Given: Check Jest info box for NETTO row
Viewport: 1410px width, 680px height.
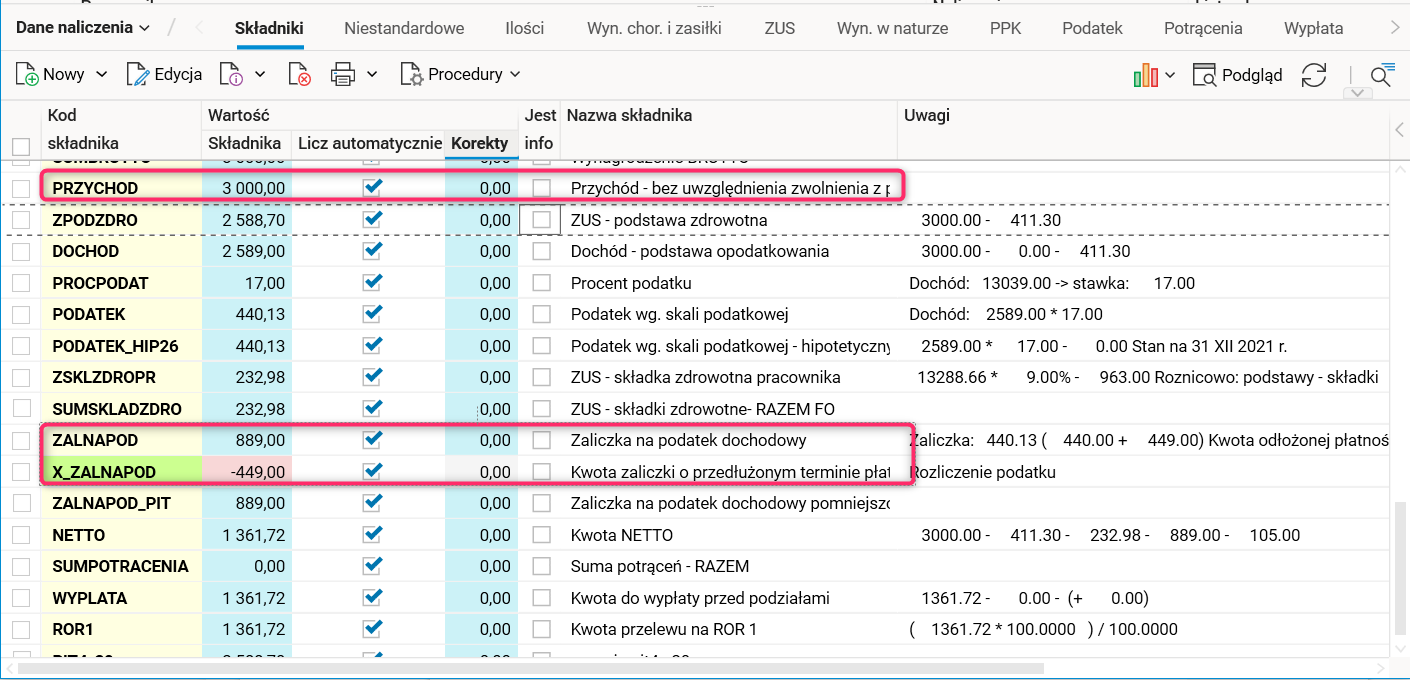Looking at the screenshot, I should click(542, 535).
